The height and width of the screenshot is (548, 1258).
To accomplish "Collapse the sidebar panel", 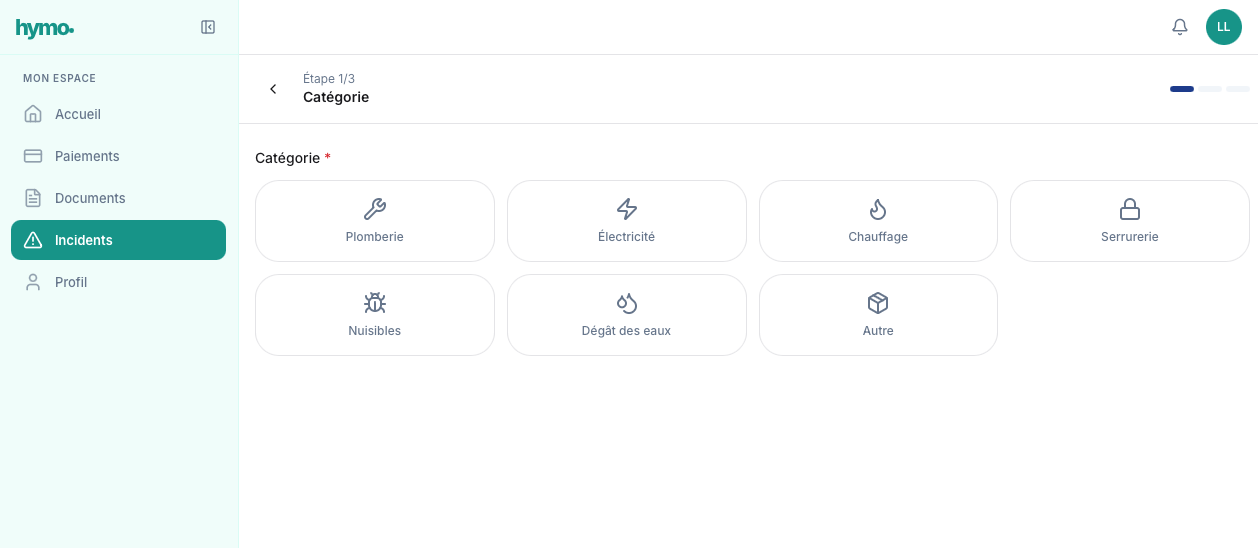I will click(208, 27).
